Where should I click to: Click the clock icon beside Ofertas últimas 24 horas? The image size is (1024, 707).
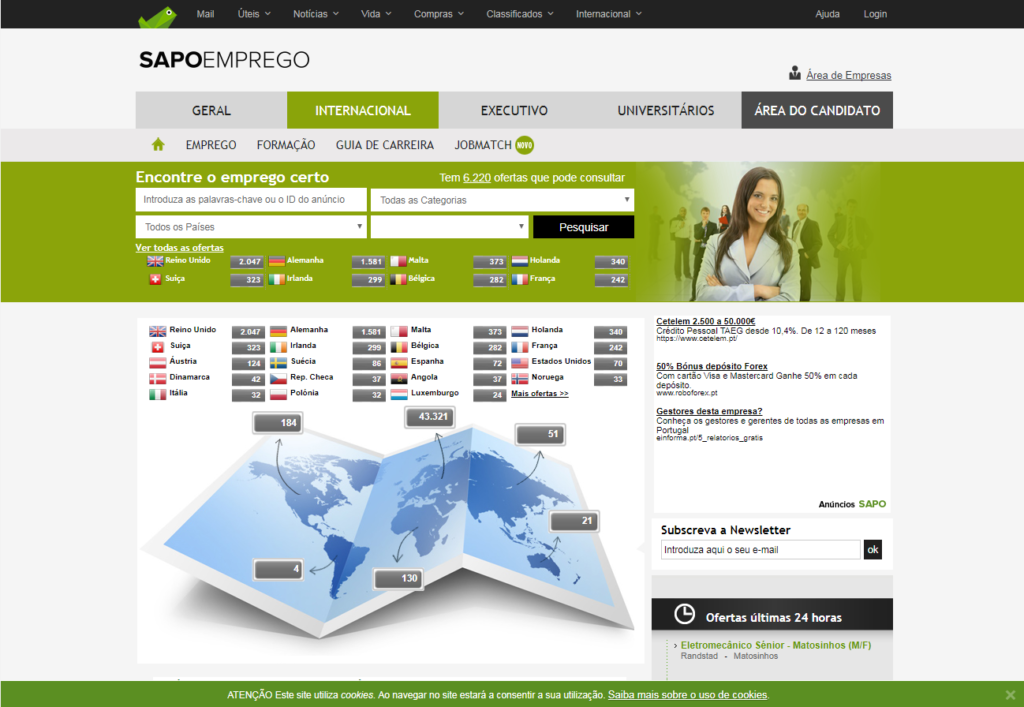[x=684, y=614]
